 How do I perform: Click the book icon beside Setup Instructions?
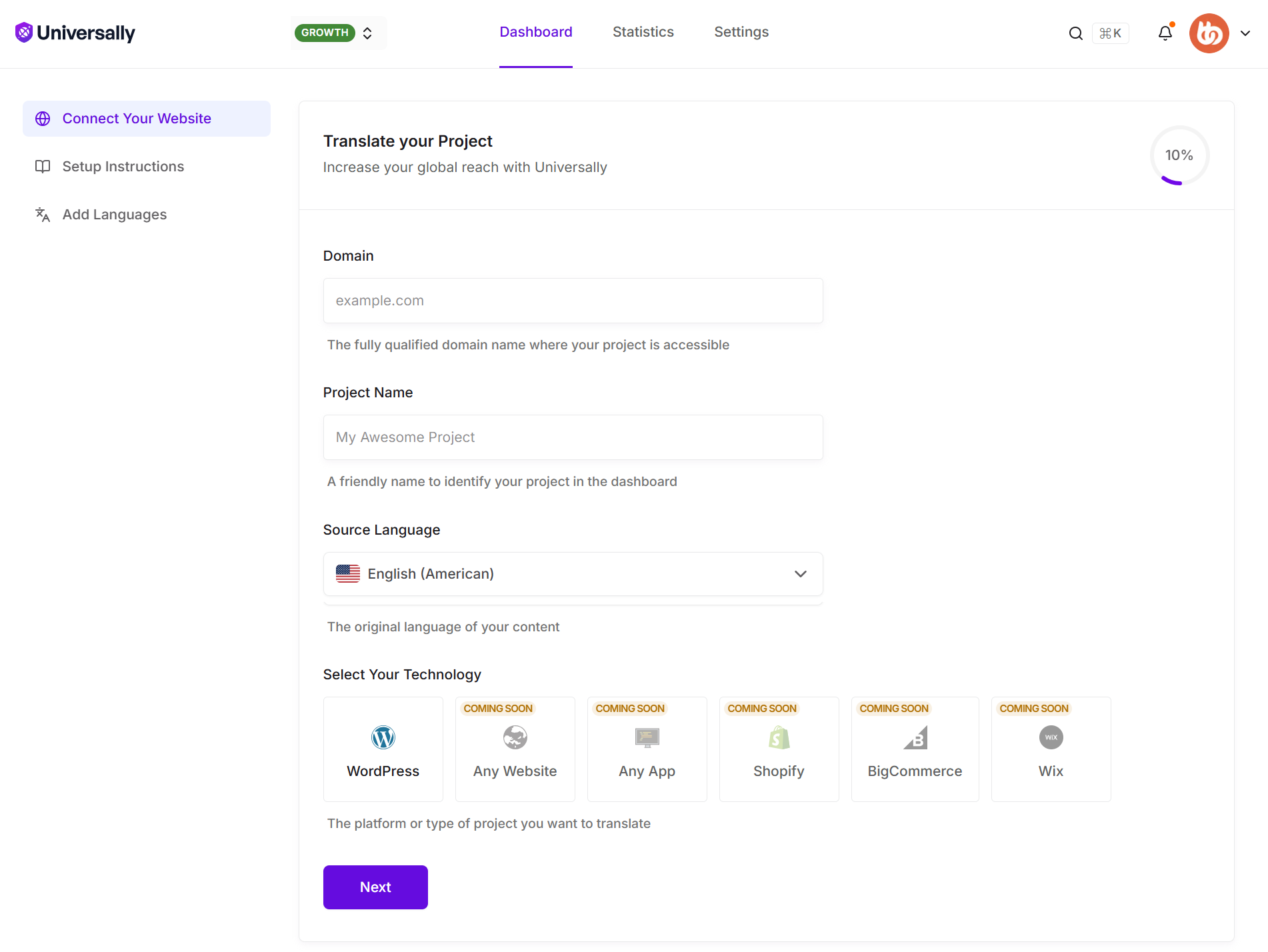point(43,167)
